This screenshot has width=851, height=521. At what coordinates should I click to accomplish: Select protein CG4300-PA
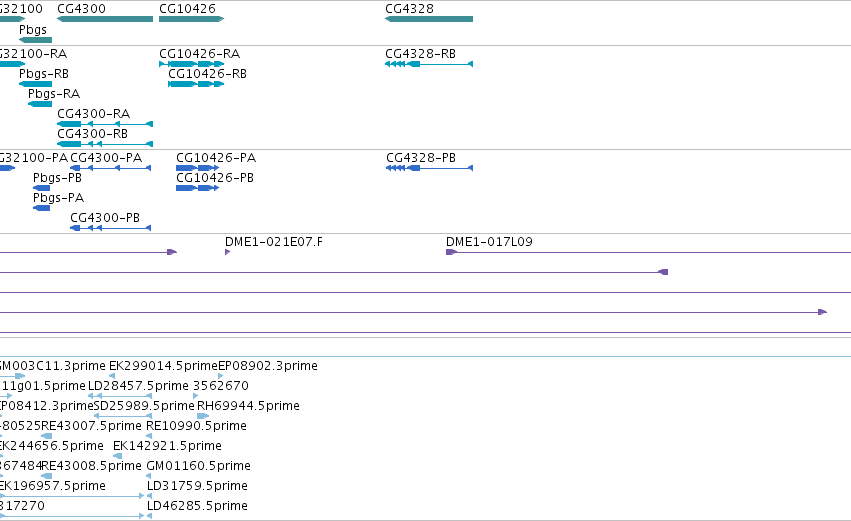point(110,168)
